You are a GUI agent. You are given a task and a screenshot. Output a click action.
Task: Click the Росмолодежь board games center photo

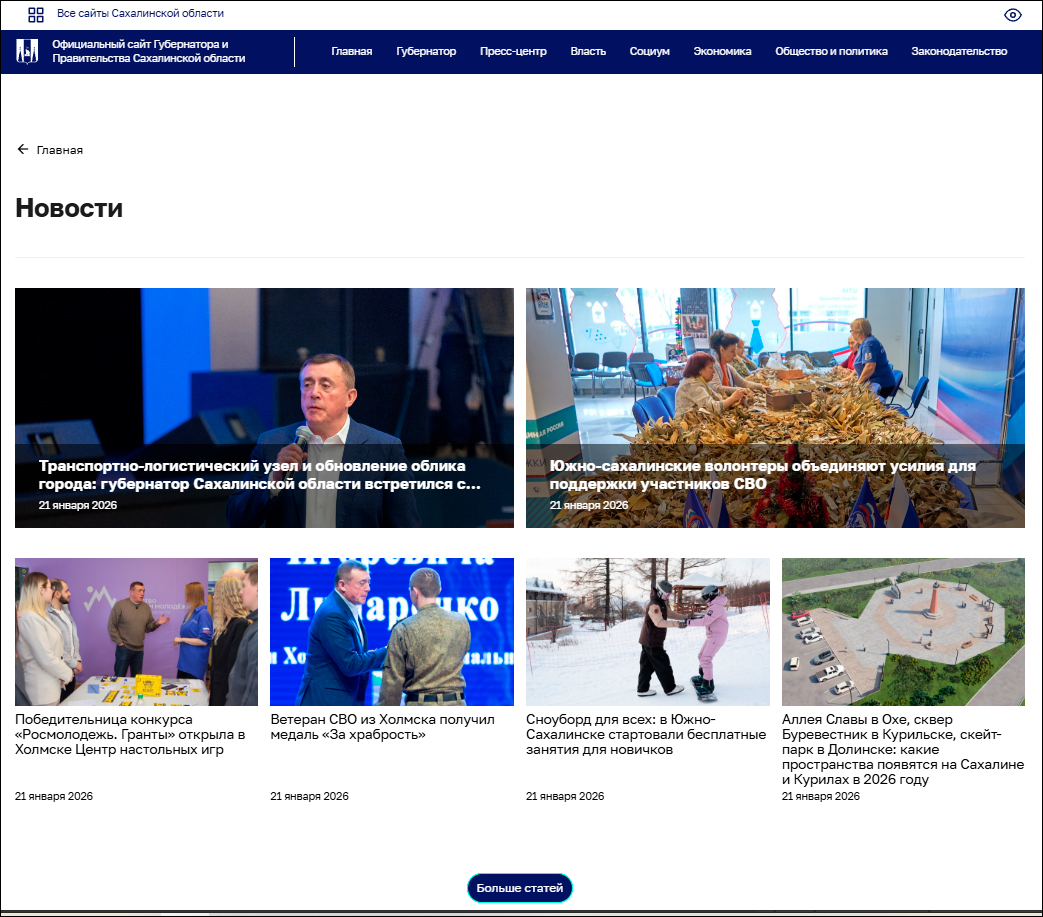pos(136,632)
